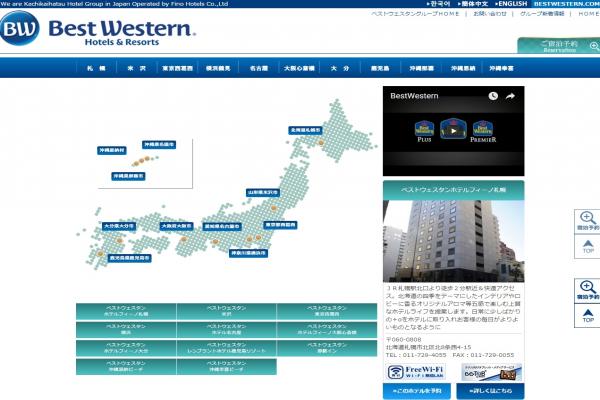Open レンブラントホテル鹿児島リゾート grid button
The height and width of the screenshot is (400, 600).
tap(227, 348)
